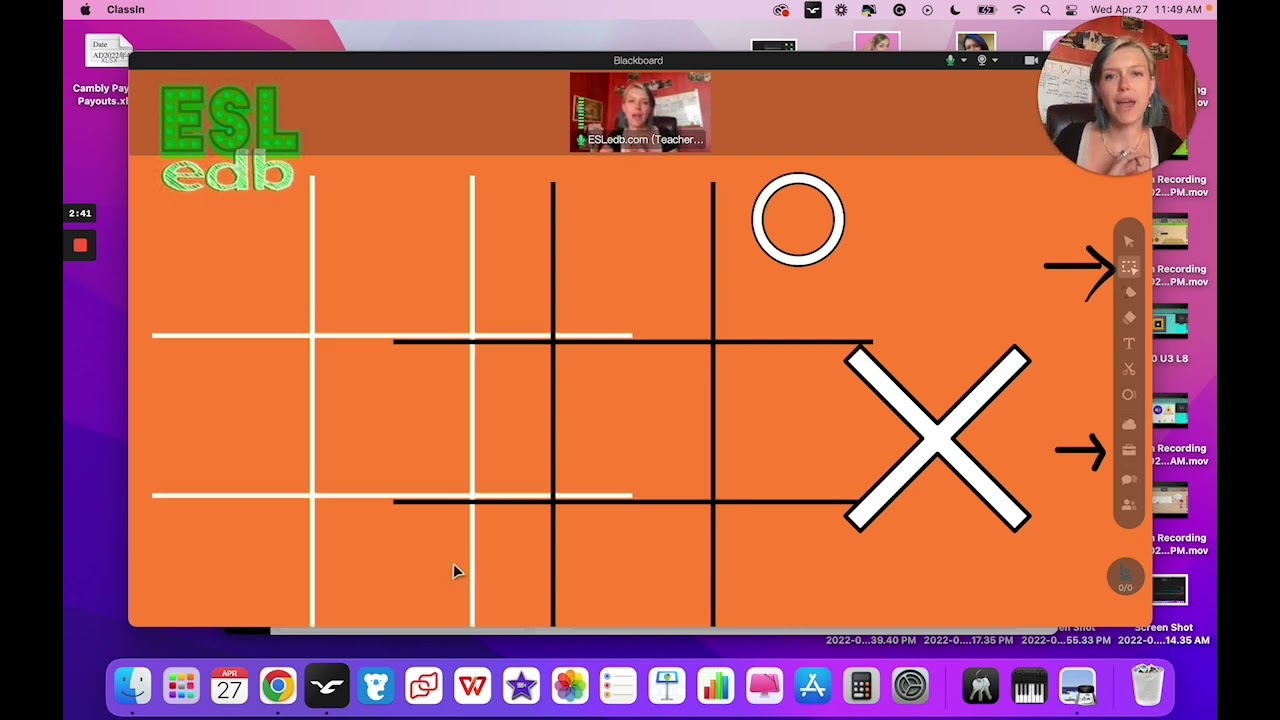Open the App Store from the dock
This screenshot has width=1280, height=720.
point(813,687)
